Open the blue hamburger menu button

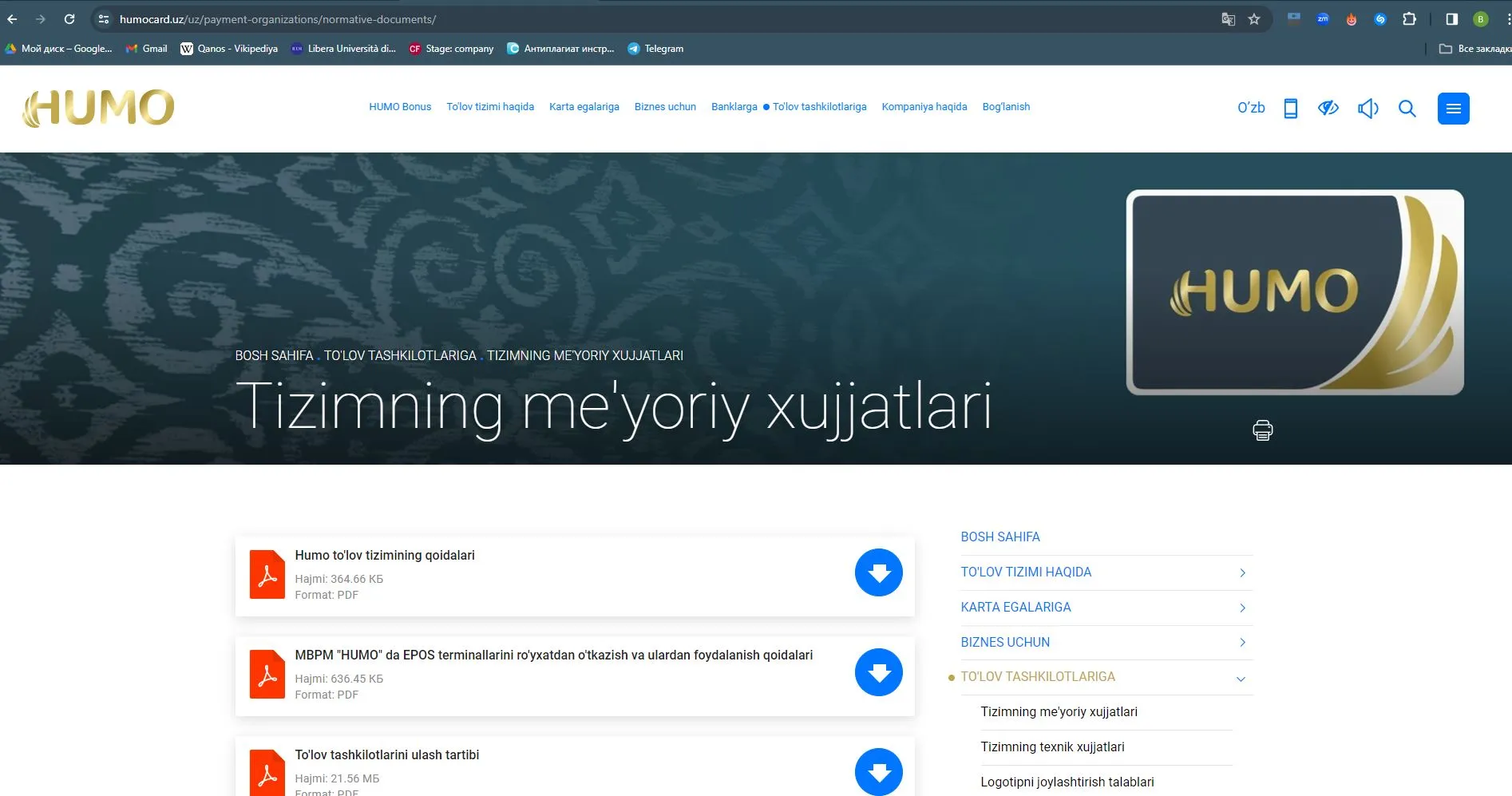[x=1453, y=109]
